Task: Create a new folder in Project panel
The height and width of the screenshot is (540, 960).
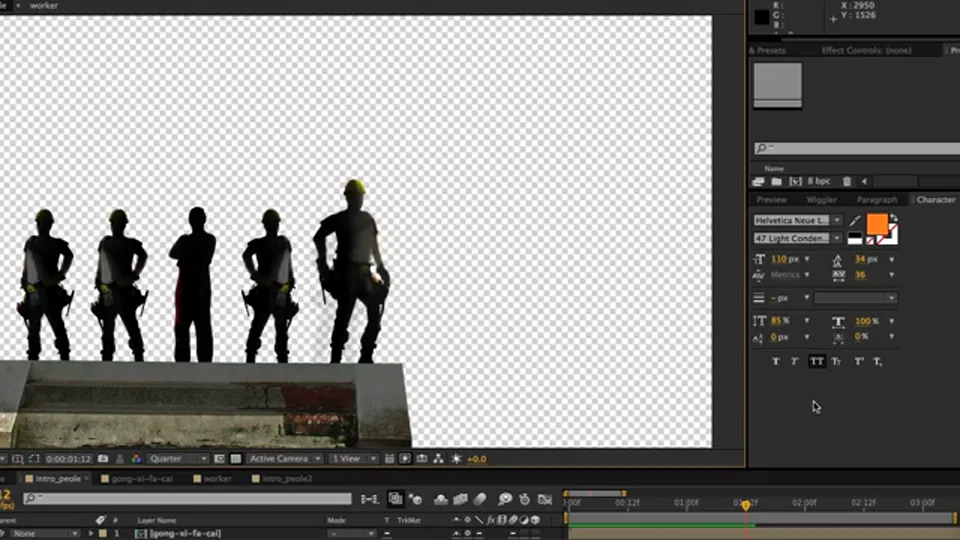Action: (x=776, y=181)
